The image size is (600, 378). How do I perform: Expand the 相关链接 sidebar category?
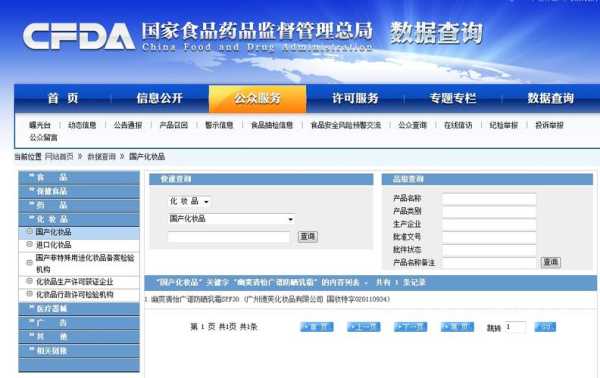79,351
